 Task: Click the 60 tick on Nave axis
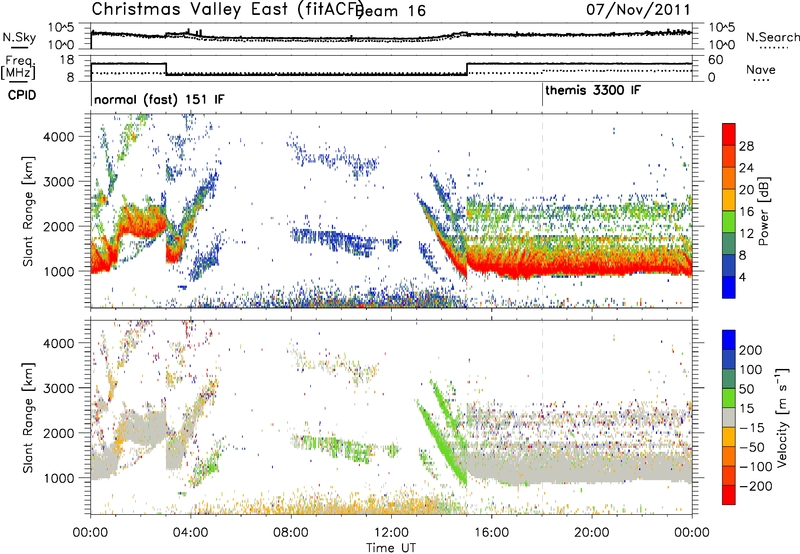click(716, 60)
